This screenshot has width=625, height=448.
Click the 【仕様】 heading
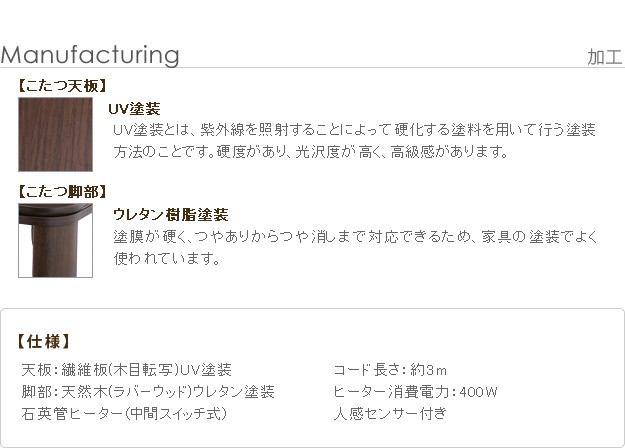(45, 340)
